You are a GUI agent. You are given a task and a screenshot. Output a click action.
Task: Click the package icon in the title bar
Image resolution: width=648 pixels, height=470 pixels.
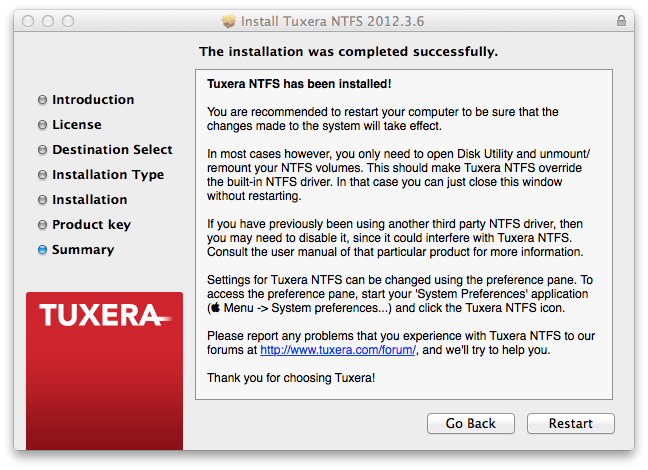pyautogui.click(x=229, y=20)
